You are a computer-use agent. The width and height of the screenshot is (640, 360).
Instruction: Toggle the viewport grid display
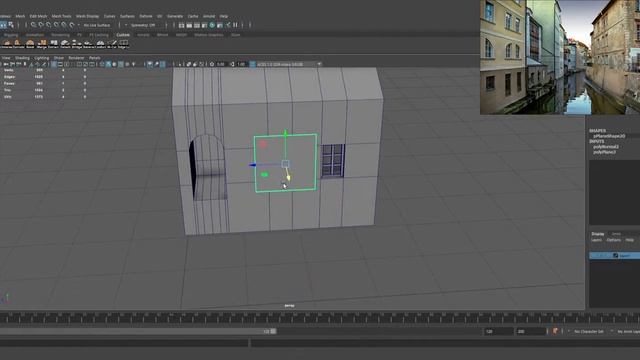pyautogui.click(x=53, y=64)
